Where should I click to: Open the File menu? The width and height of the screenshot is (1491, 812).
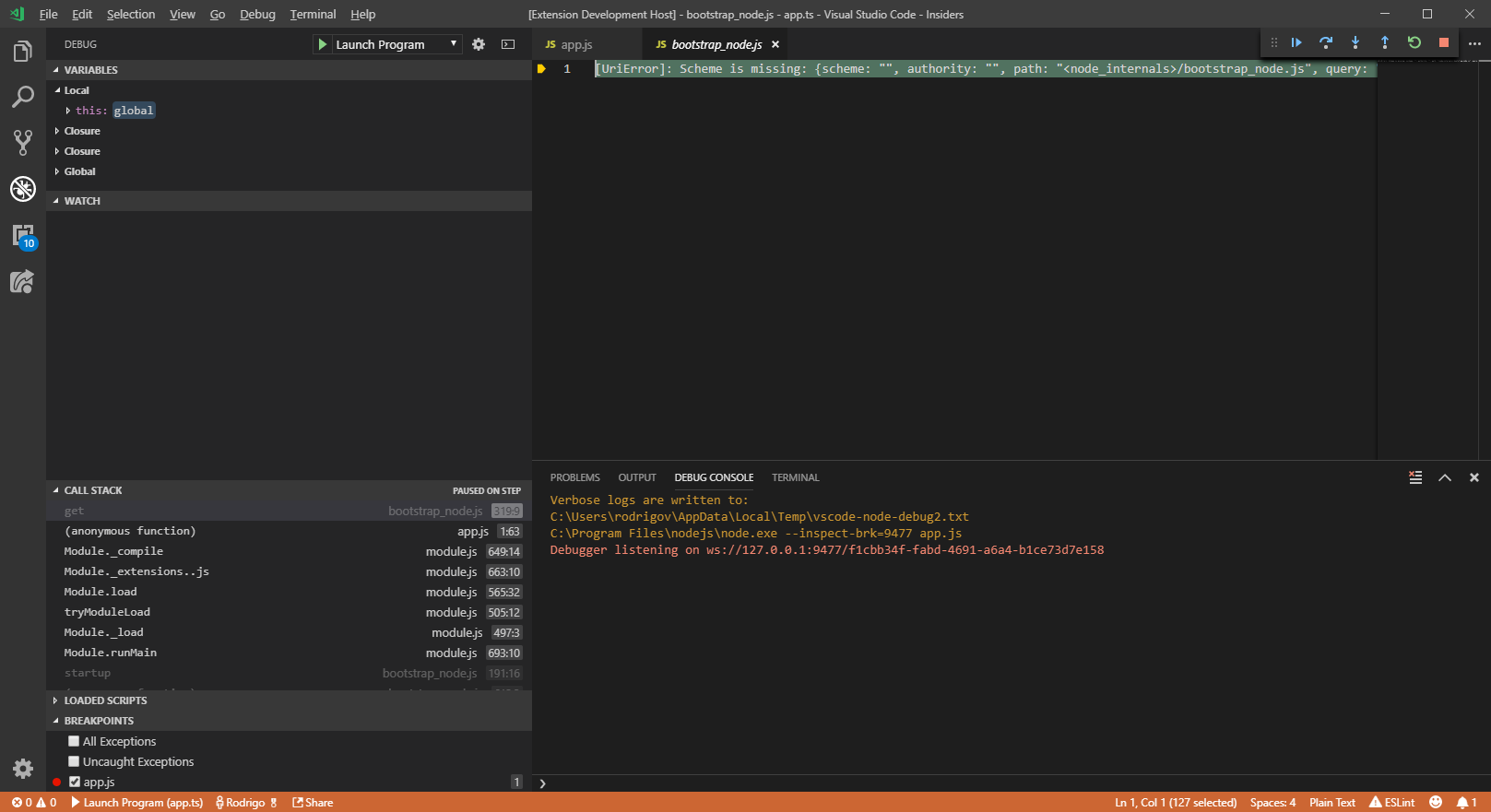[49, 14]
